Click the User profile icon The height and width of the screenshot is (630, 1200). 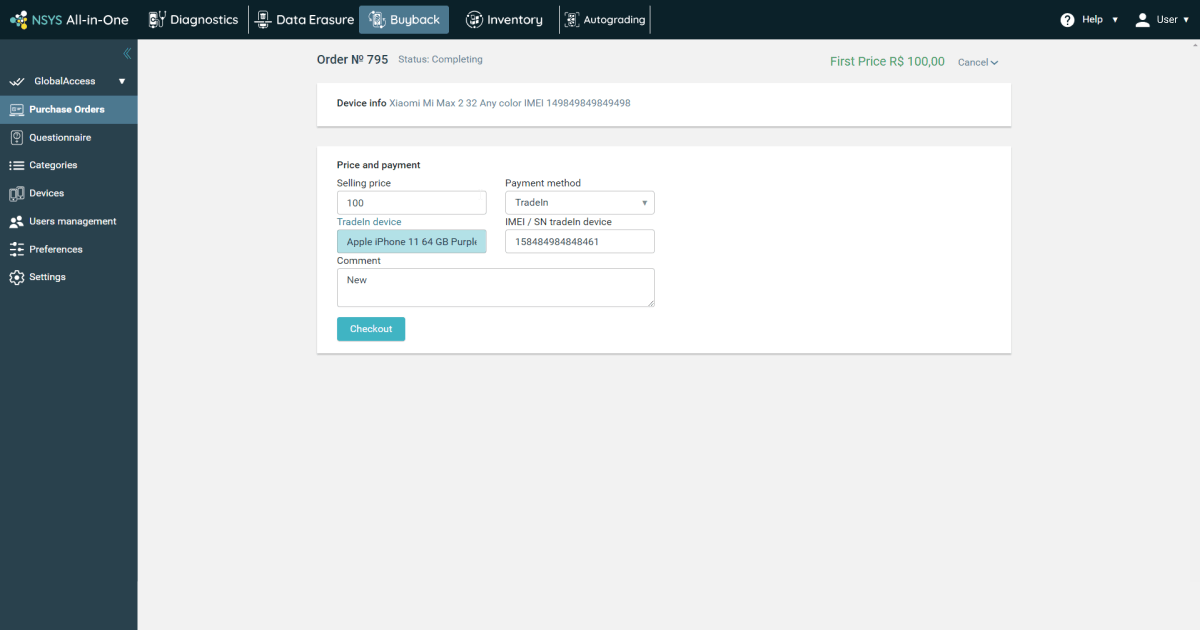[x=1142, y=20]
